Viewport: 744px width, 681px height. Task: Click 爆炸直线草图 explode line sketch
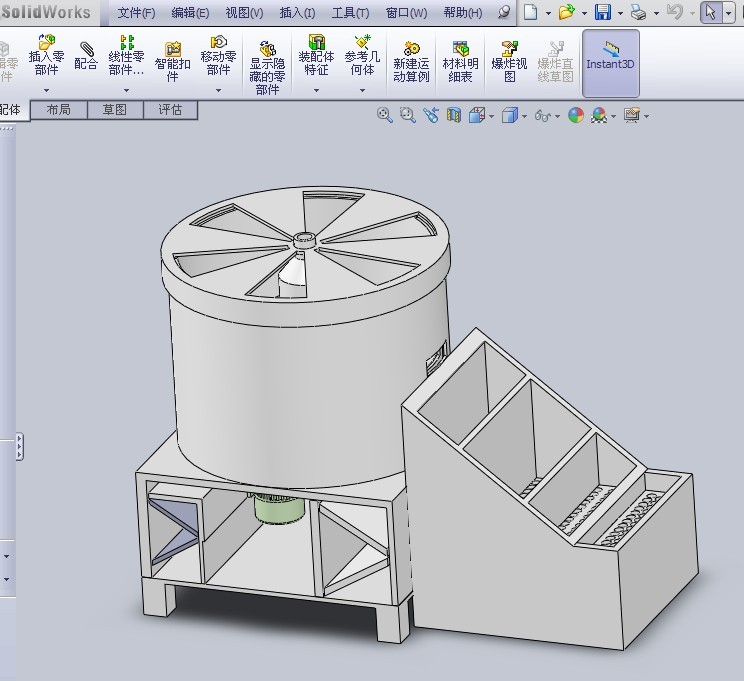pos(555,62)
